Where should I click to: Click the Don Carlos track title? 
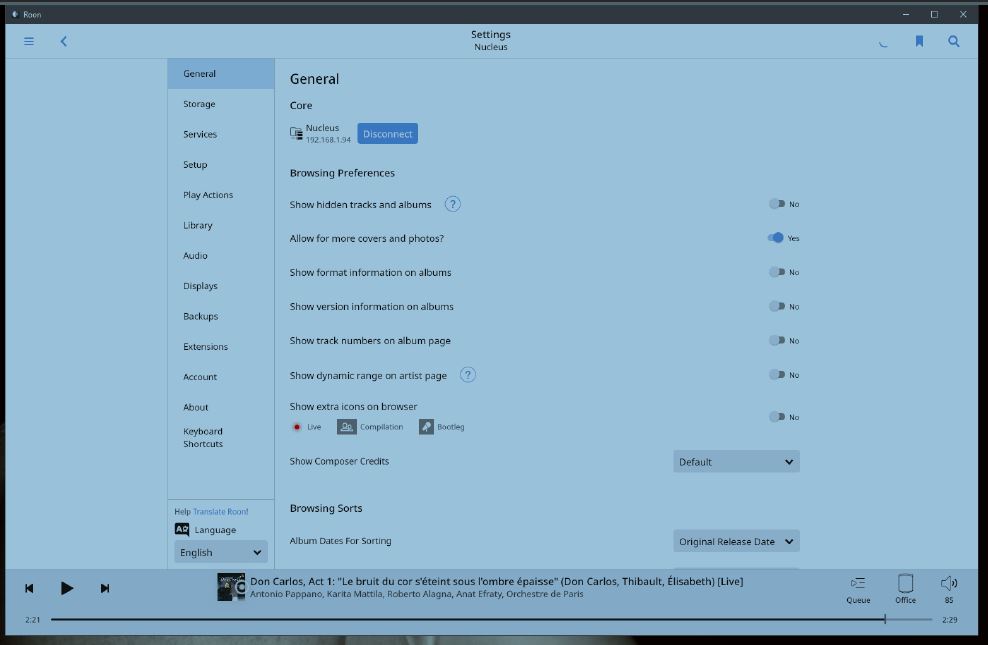point(497,581)
